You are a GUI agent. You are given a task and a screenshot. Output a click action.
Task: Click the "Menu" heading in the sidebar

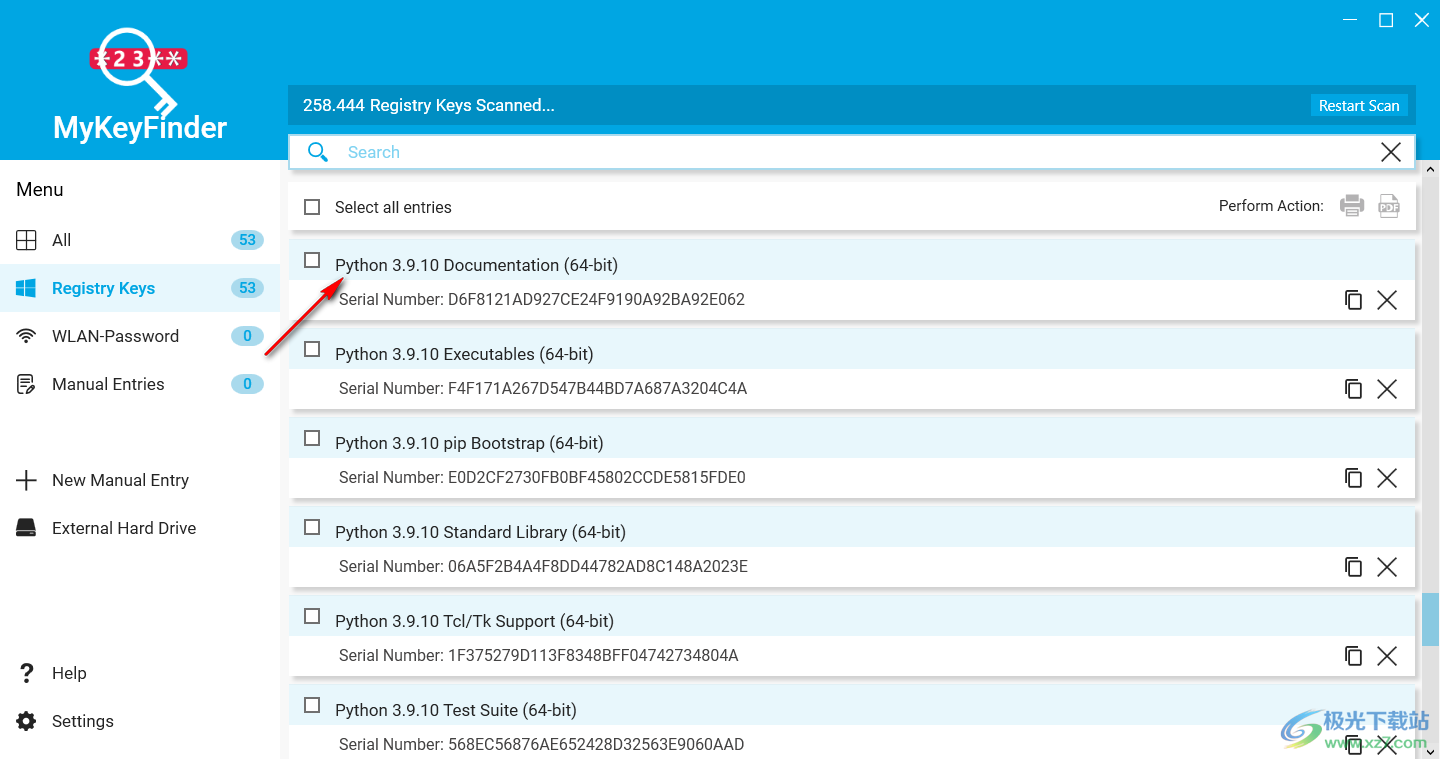tap(40, 189)
